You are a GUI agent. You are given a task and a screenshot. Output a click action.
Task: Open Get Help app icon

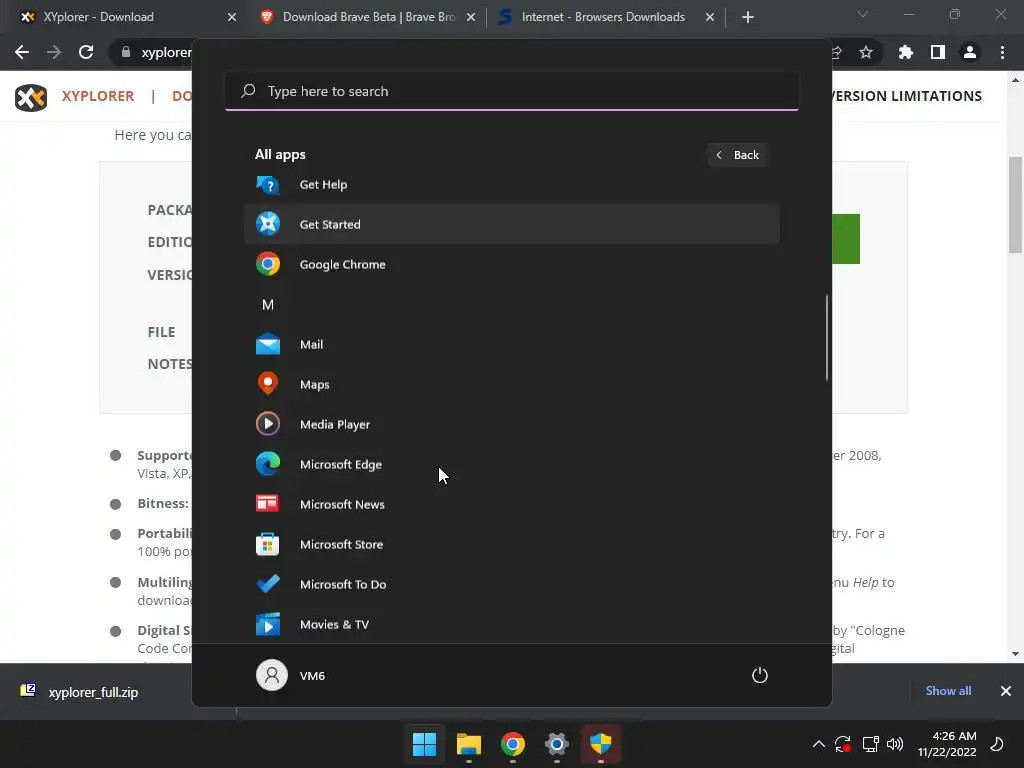tap(268, 185)
